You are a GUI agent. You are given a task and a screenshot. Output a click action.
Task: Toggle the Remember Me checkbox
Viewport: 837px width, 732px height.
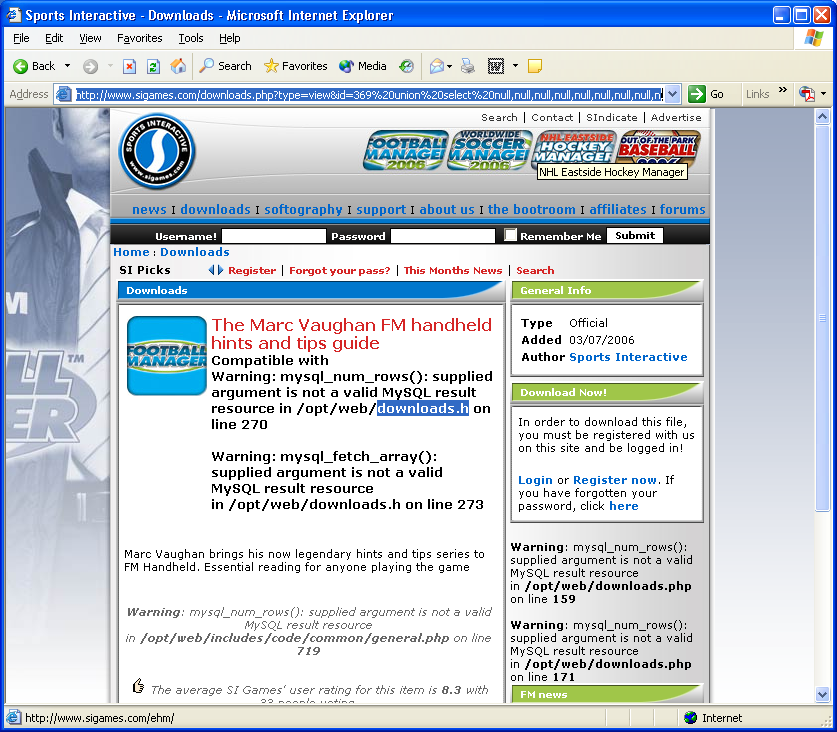[x=511, y=235]
